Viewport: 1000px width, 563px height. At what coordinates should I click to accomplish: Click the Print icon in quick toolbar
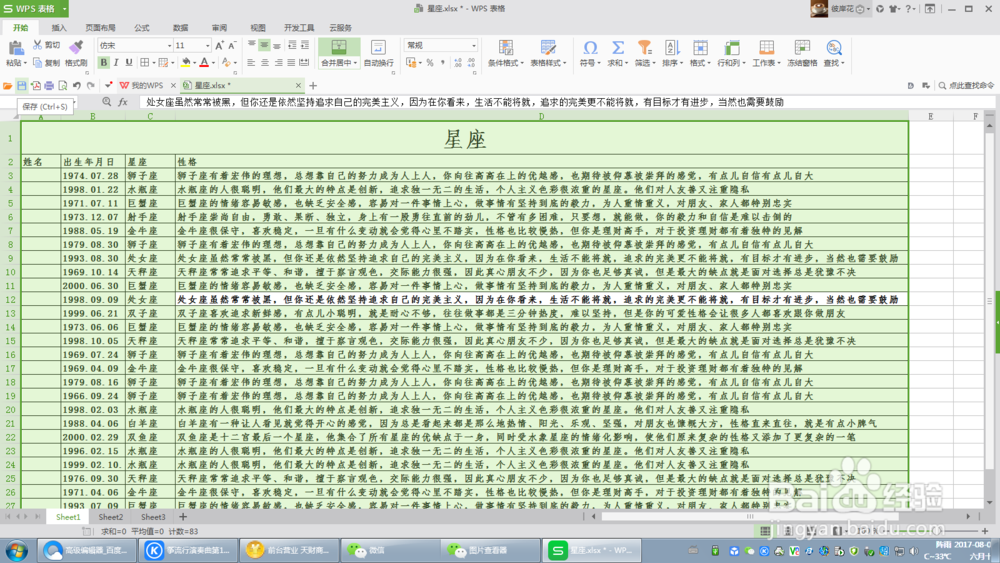coord(49,85)
